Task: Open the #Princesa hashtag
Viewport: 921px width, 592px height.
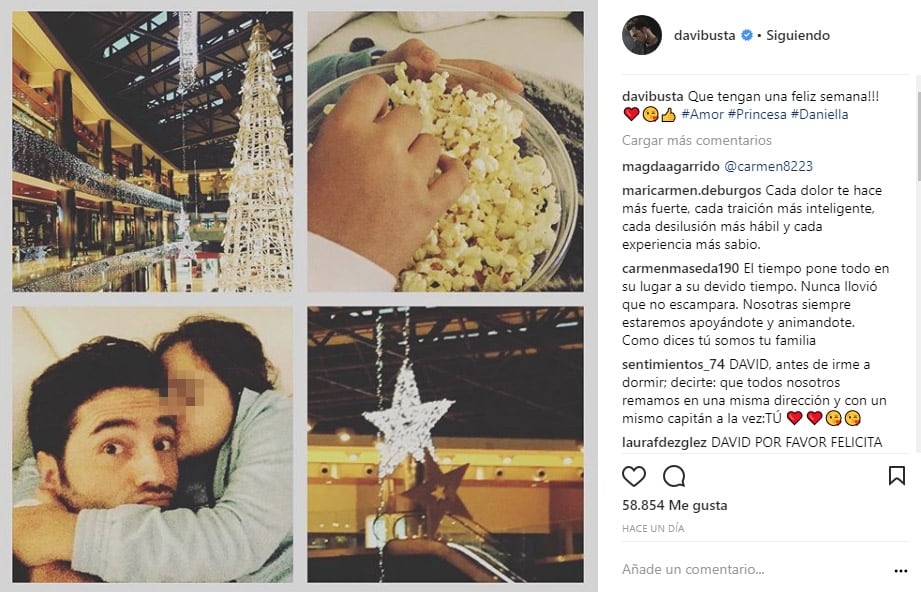Action: 757,115
